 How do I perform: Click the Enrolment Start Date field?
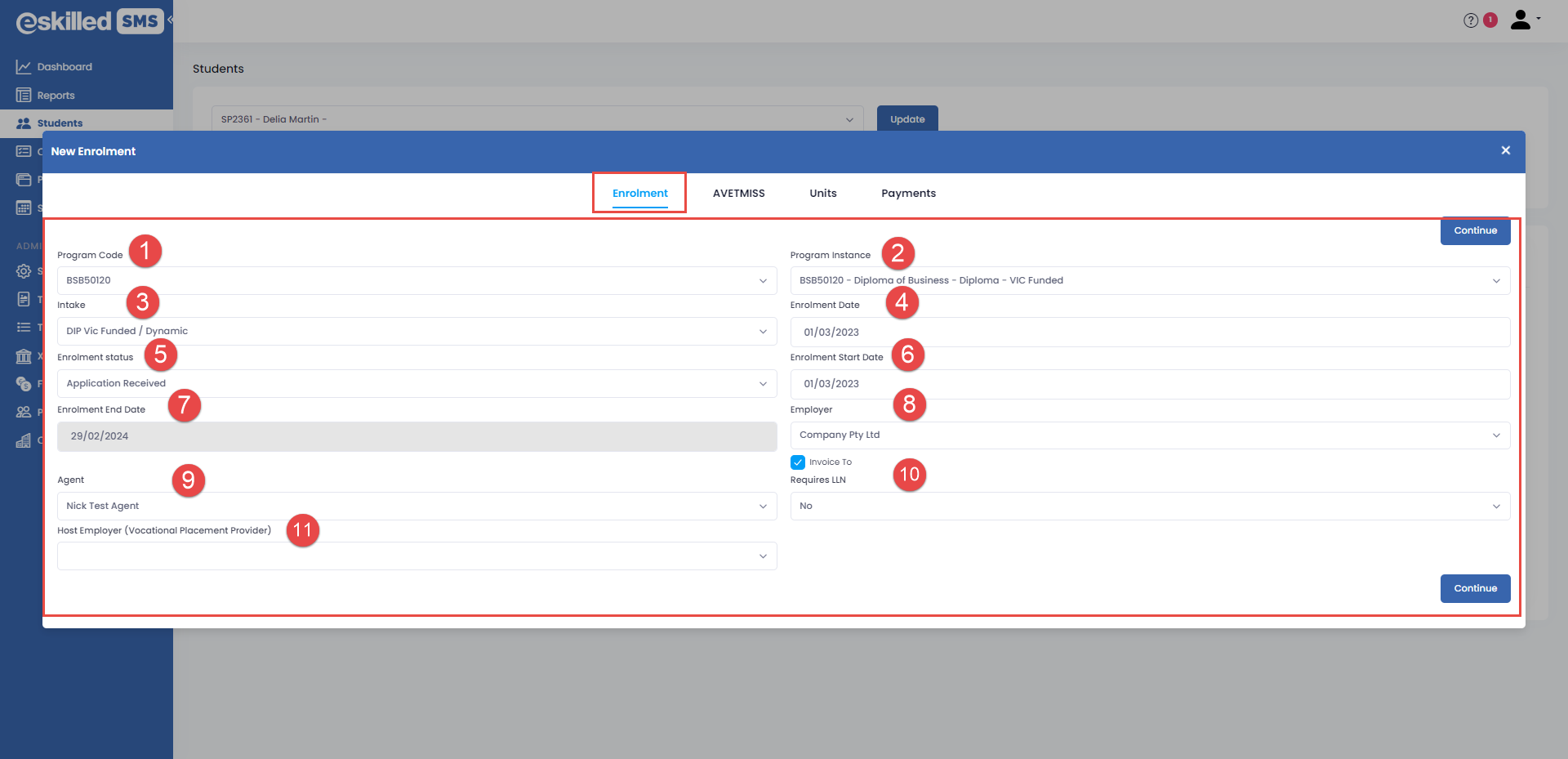[x=1150, y=384]
